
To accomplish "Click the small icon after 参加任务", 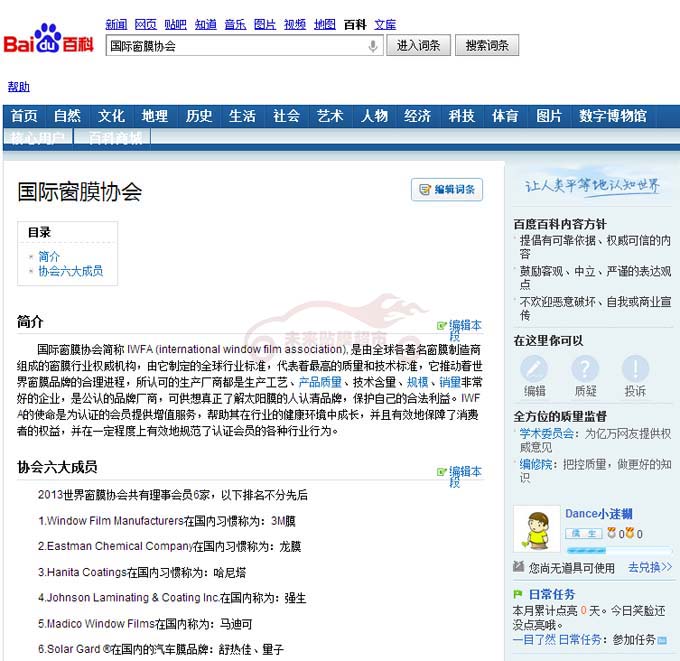I will [x=662, y=640].
